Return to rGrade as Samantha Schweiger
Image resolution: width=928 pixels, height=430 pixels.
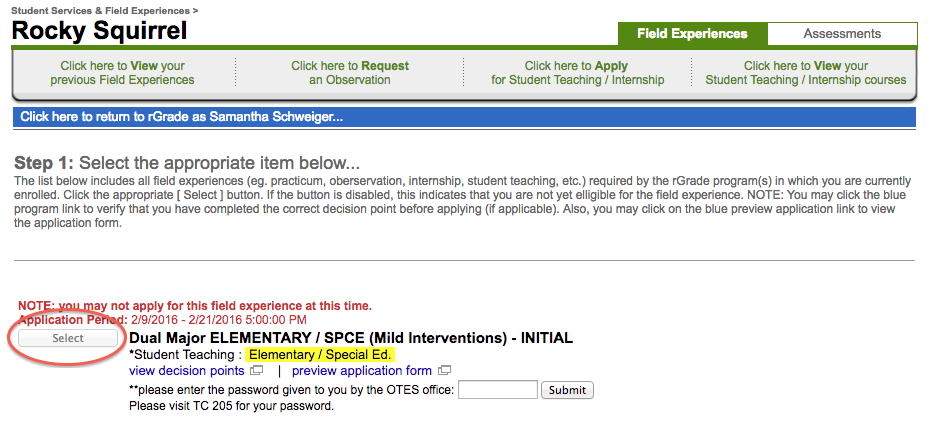(182, 117)
